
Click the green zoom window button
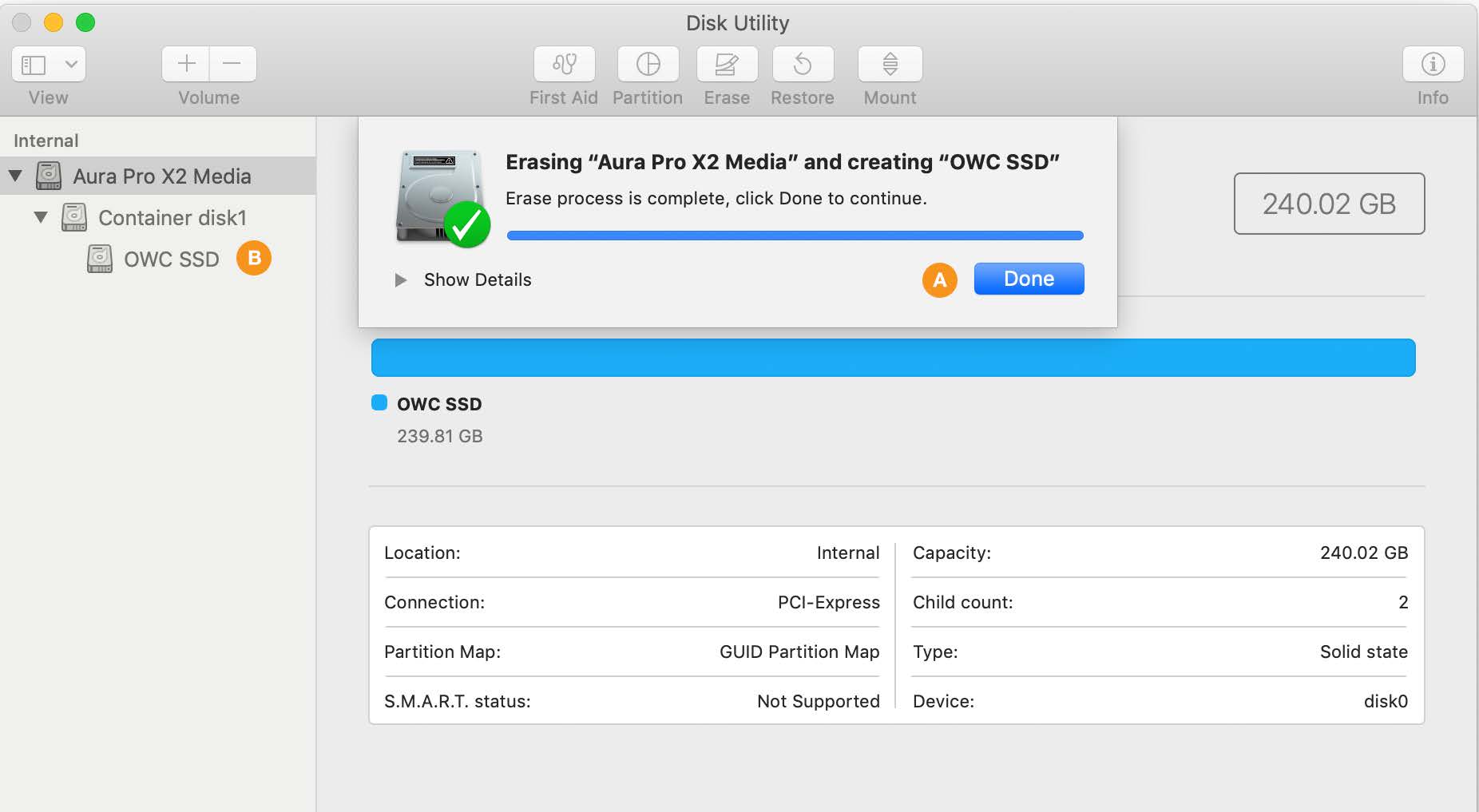click(85, 22)
